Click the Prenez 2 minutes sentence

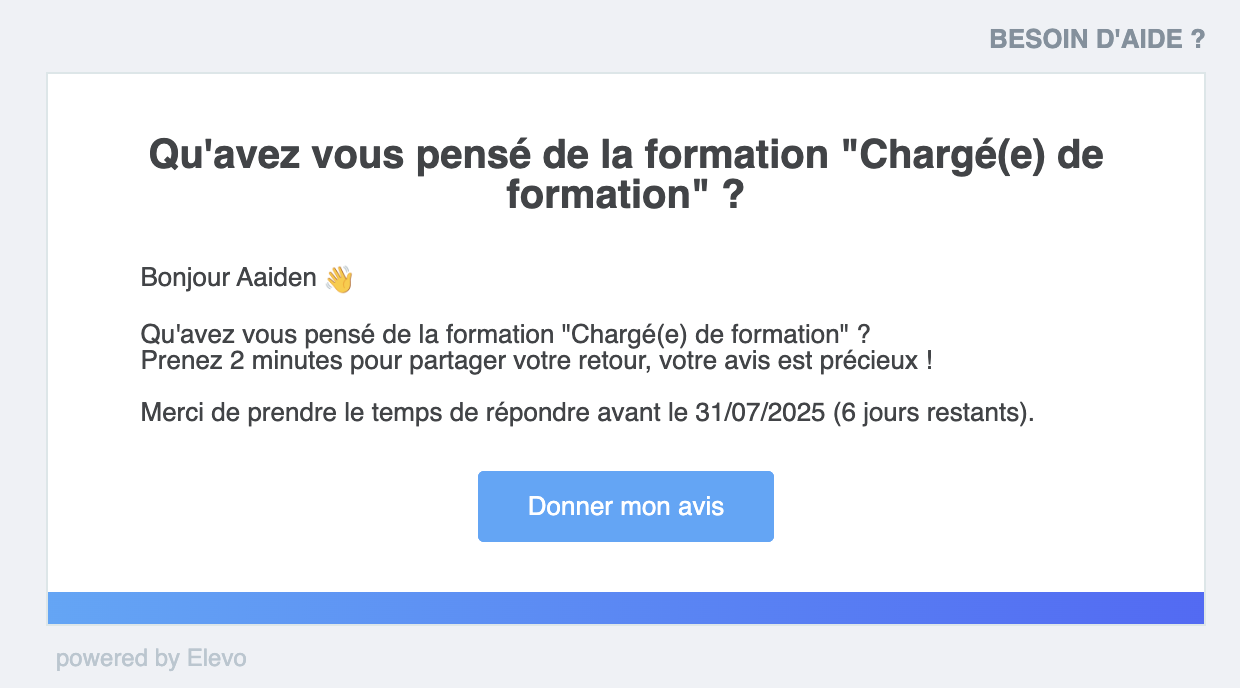pyautogui.click(x=537, y=360)
